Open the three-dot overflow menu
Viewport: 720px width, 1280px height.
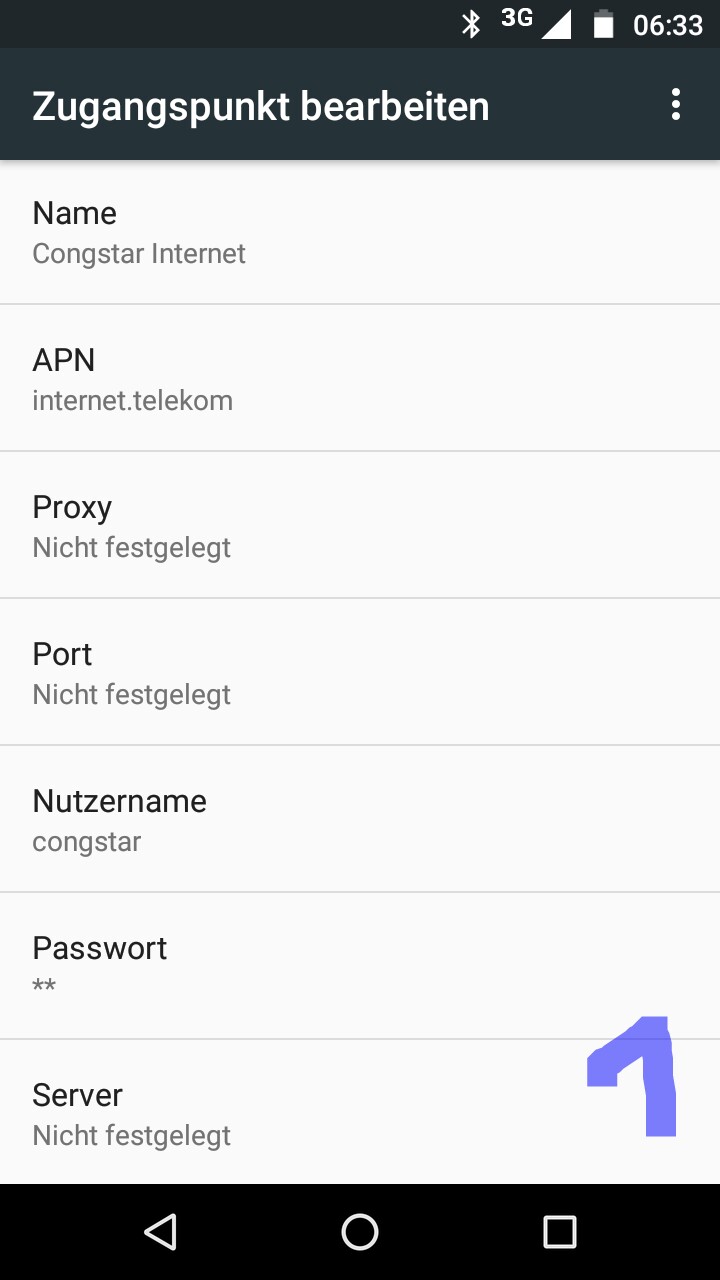676,105
